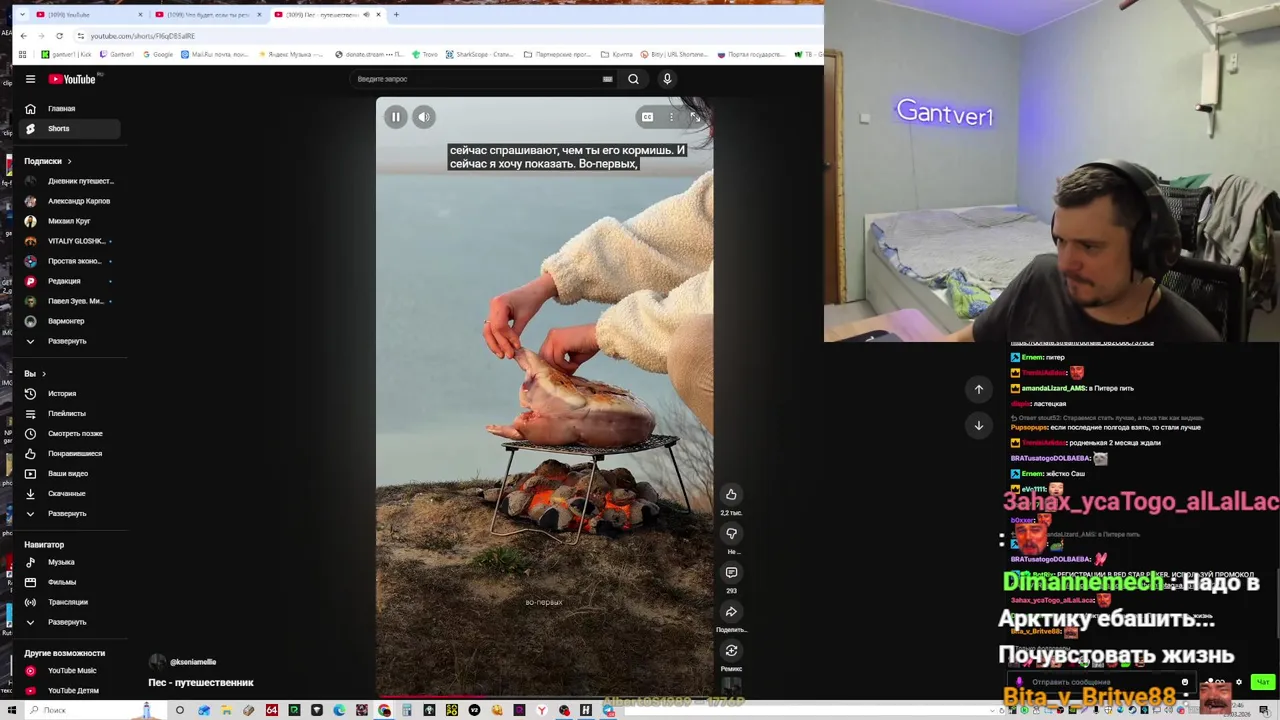Image resolution: width=1280 pixels, height=720 pixels.
Task: Select Shorts in the sidebar
Action: click(69, 128)
